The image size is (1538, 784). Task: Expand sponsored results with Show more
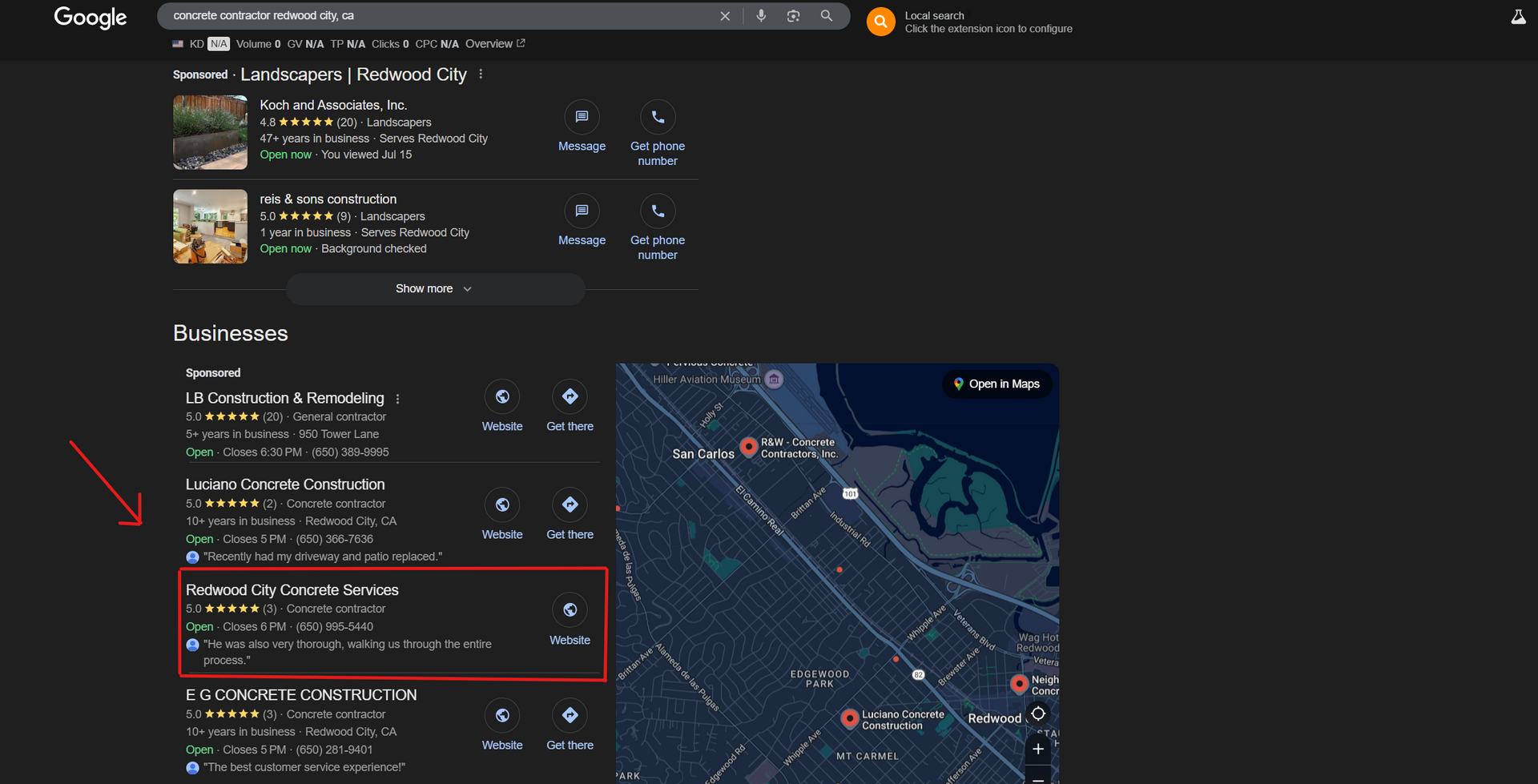coord(435,289)
